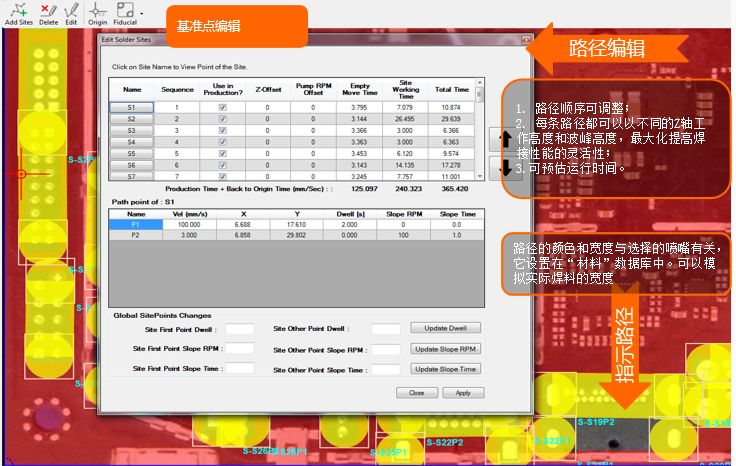
Task: Toggle Use in Production for S1
Action: coord(223,107)
